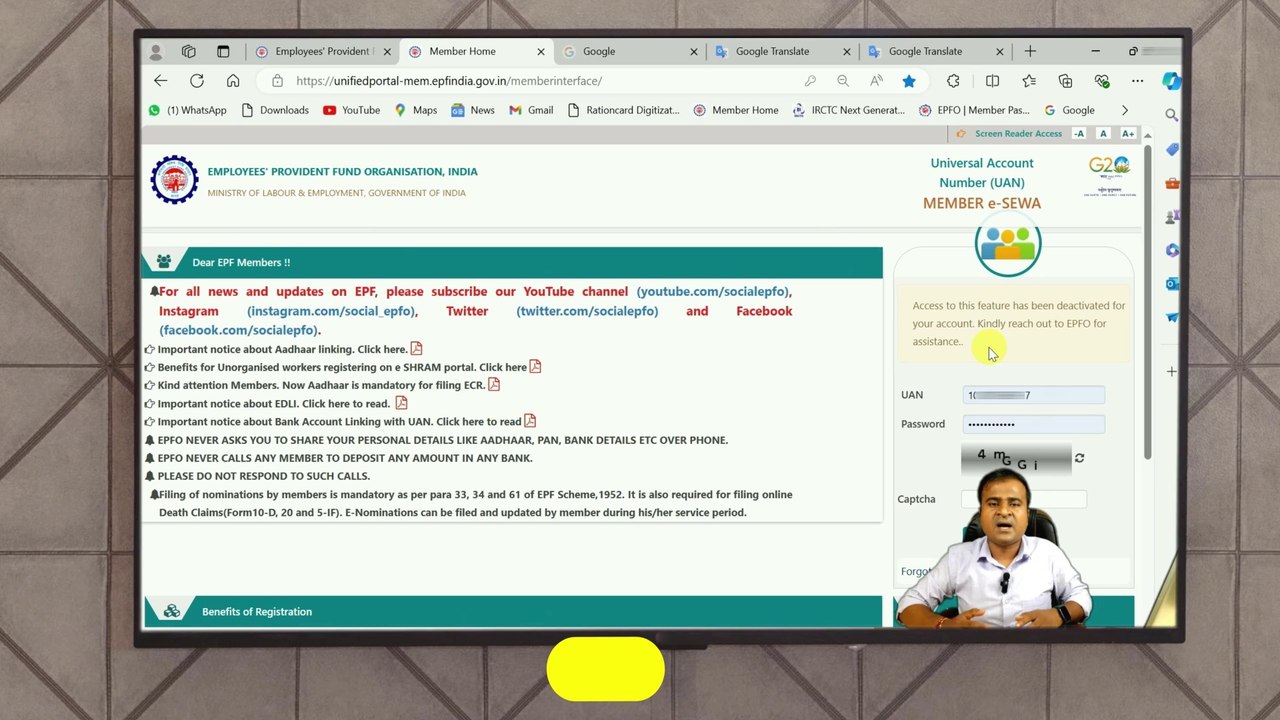Open the Tools briefcase sidebar icon
The width and height of the screenshot is (1280, 720).
point(1172,183)
